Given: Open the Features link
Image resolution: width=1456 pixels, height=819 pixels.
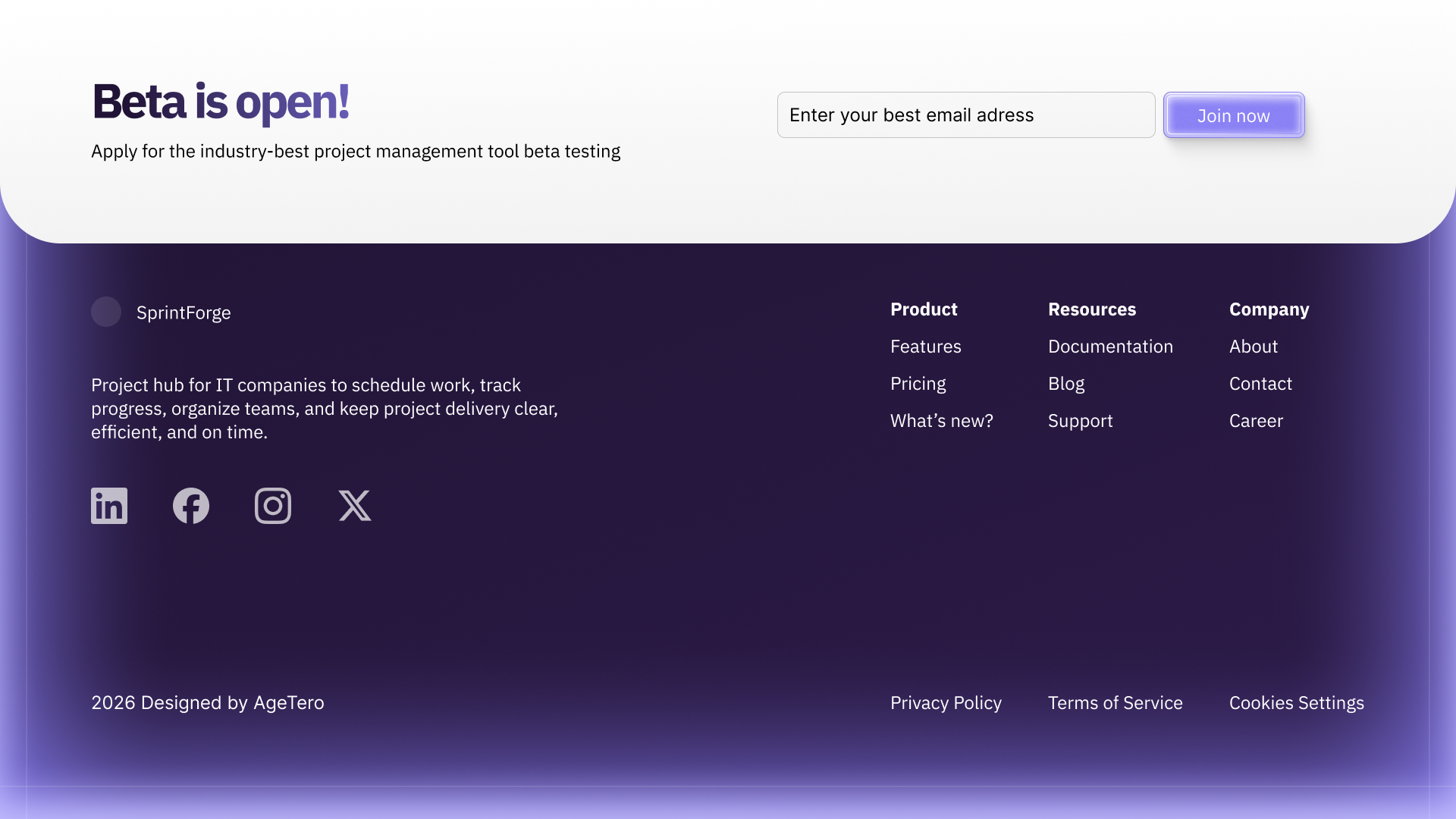Looking at the screenshot, I should [x=925, y=347].
